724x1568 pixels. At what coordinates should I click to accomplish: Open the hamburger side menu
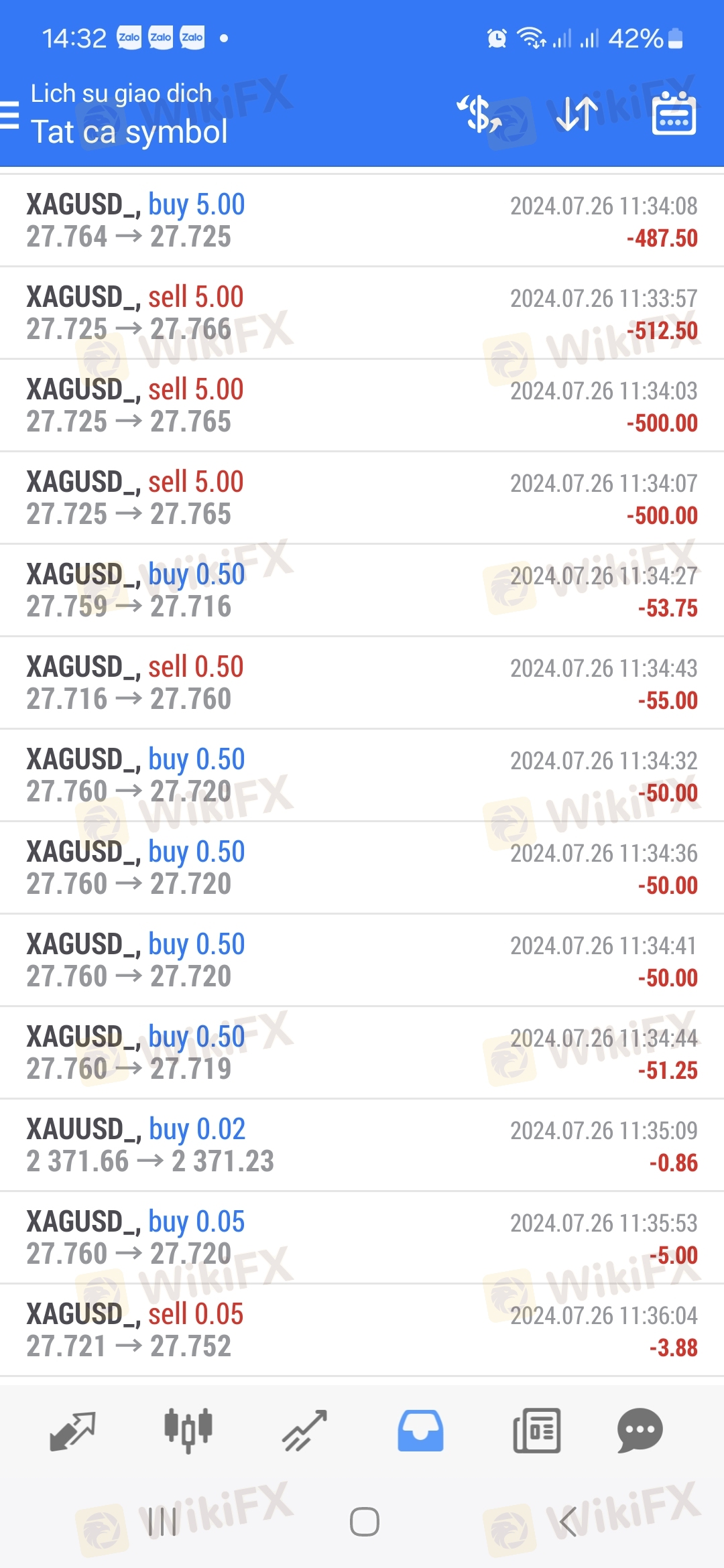pyautogui.click(x=11, y=115)
